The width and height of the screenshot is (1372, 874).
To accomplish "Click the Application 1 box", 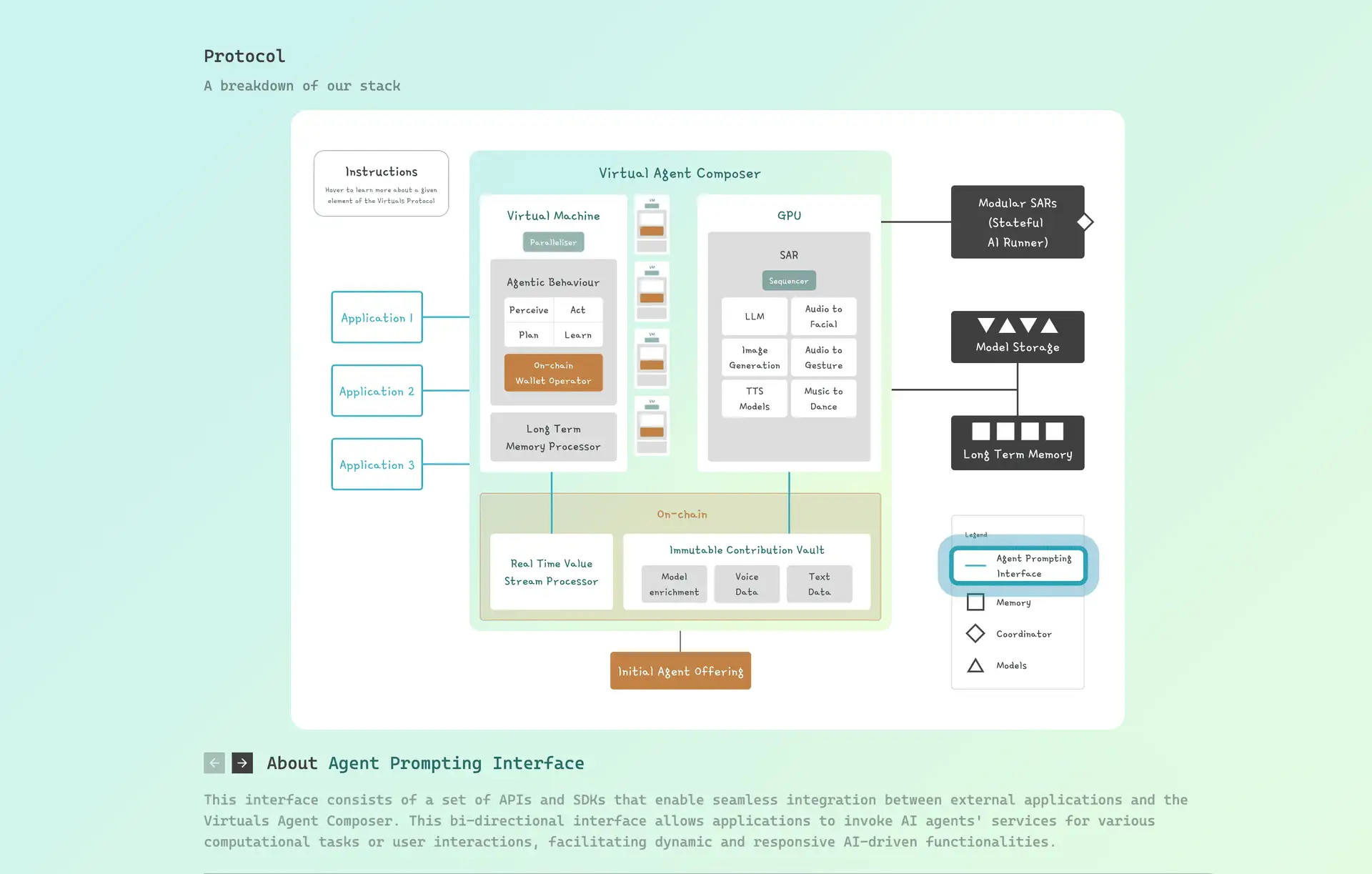I will coord(377,317).
